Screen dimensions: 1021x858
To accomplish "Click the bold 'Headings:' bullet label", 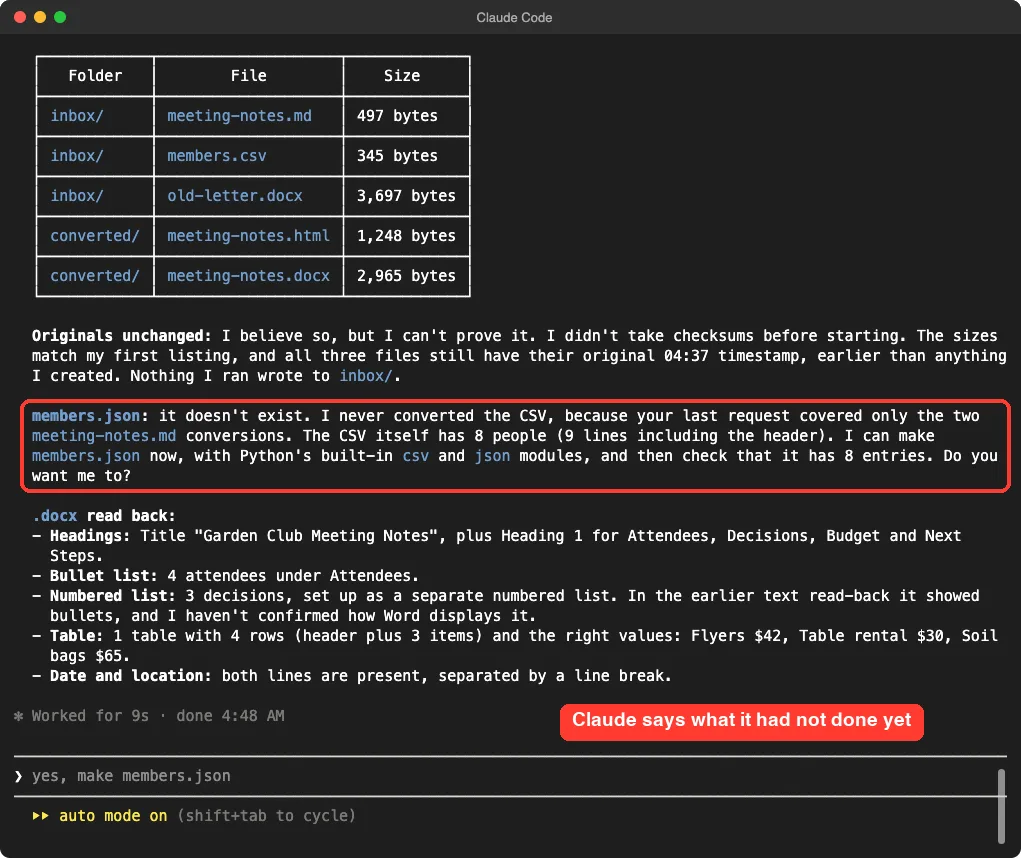I will (90, 536).
